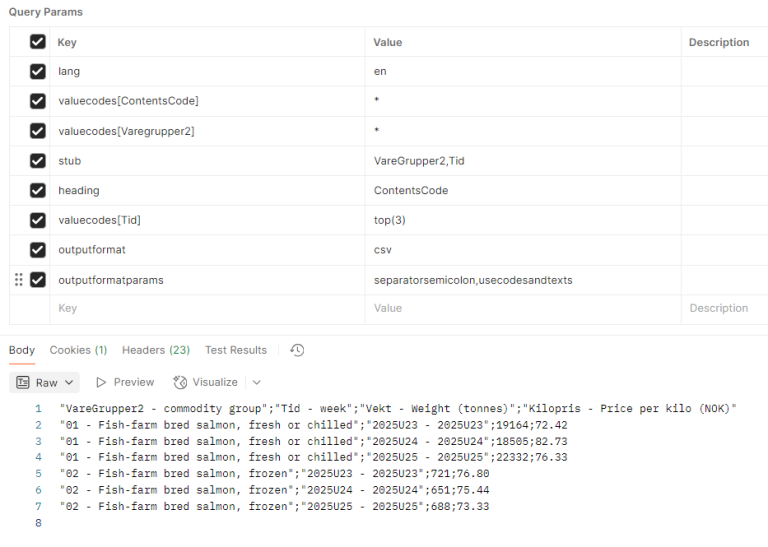The image size is (768, 547).
Task: Disable the outputformat parameter checkbox
Action: tap(38, 250)
